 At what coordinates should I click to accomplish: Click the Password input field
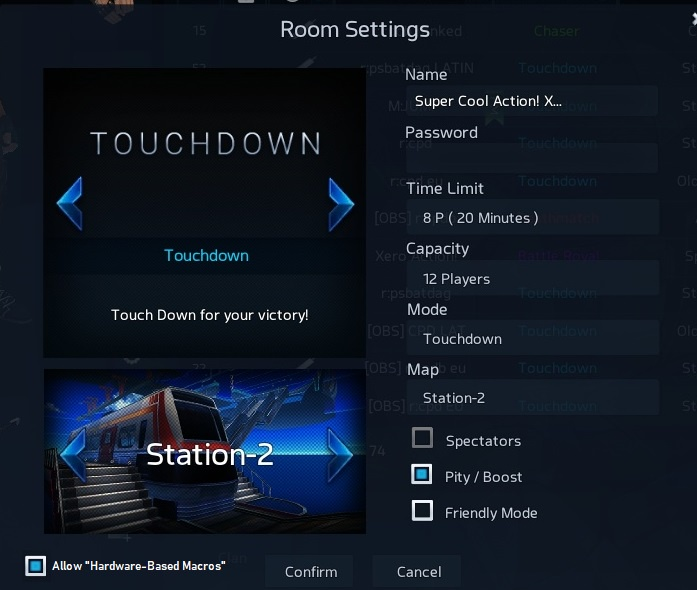click(x=531, y=158)
